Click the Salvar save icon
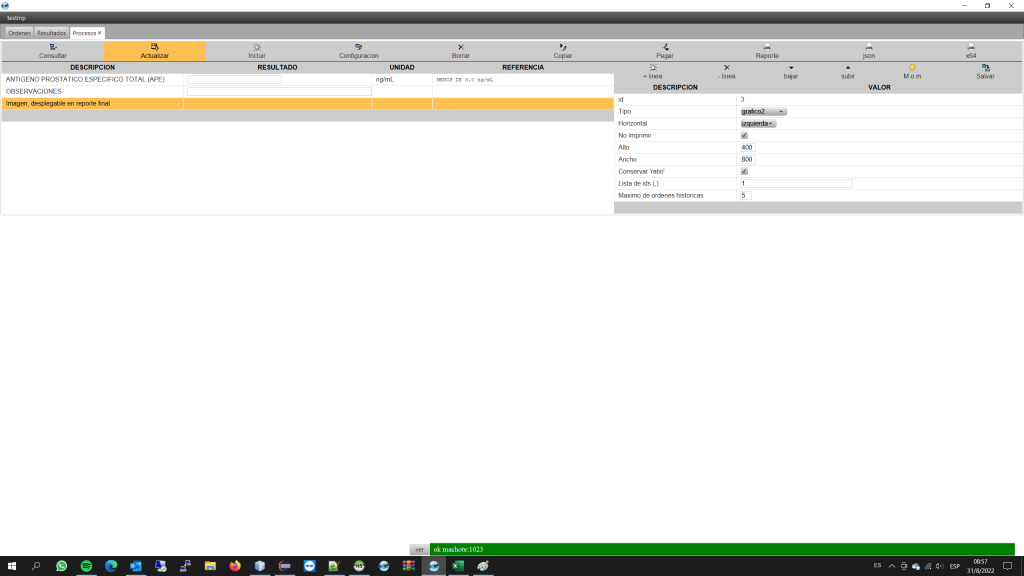 [x=985, y=67]
